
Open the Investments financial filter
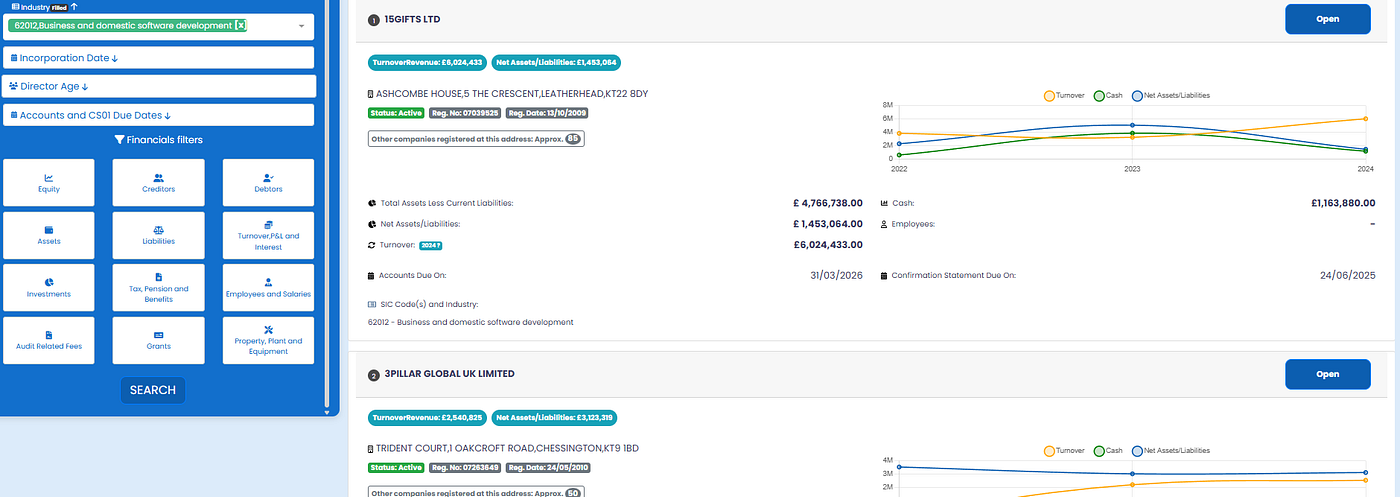(49, 288)
